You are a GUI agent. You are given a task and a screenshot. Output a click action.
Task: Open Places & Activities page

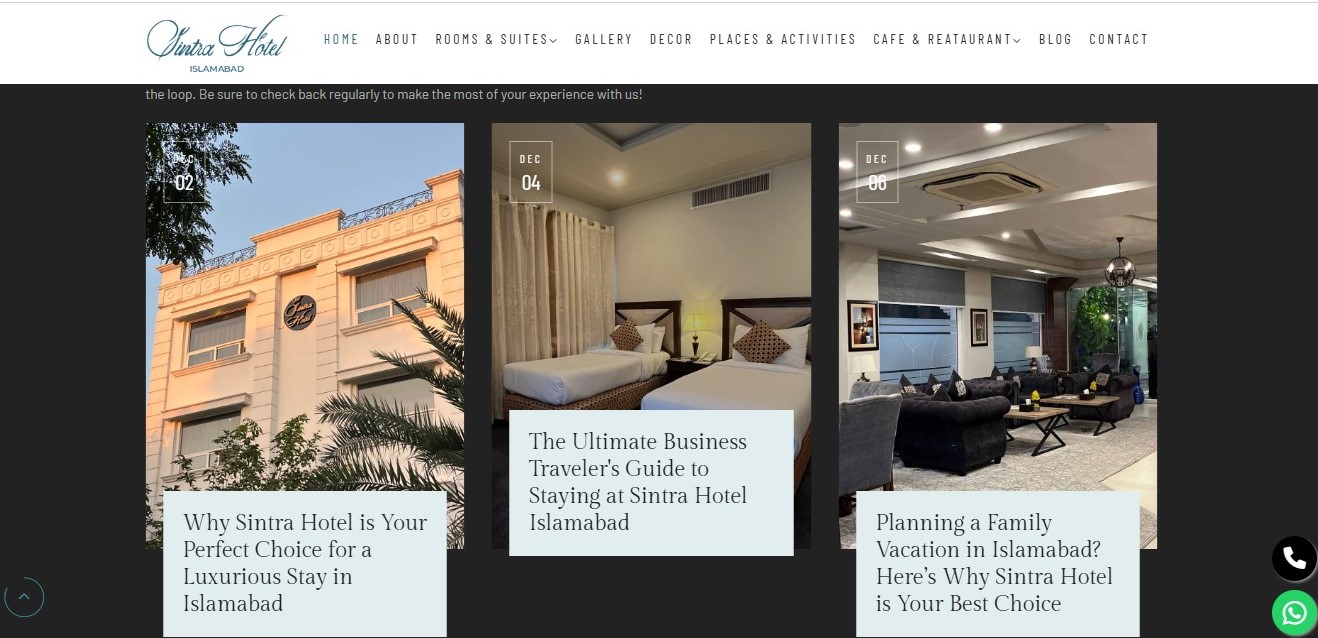[x=783, y=39]
